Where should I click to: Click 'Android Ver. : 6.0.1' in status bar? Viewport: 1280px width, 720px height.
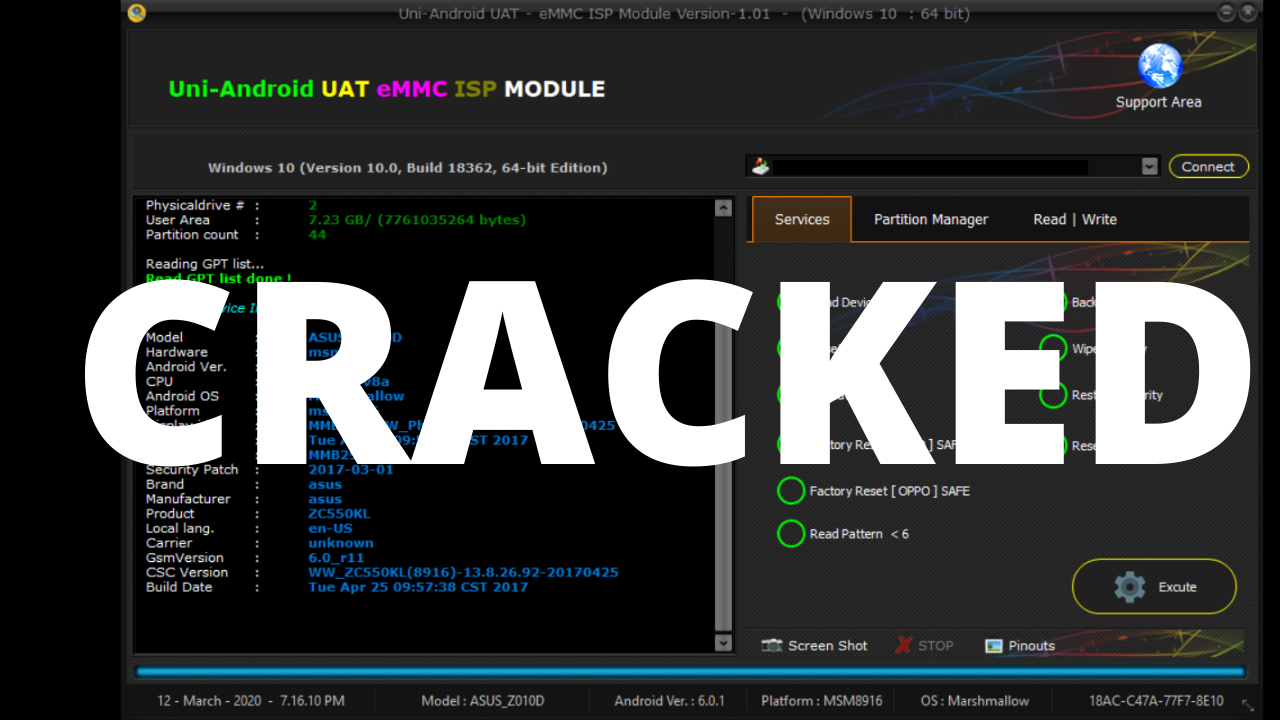[670, 701]
